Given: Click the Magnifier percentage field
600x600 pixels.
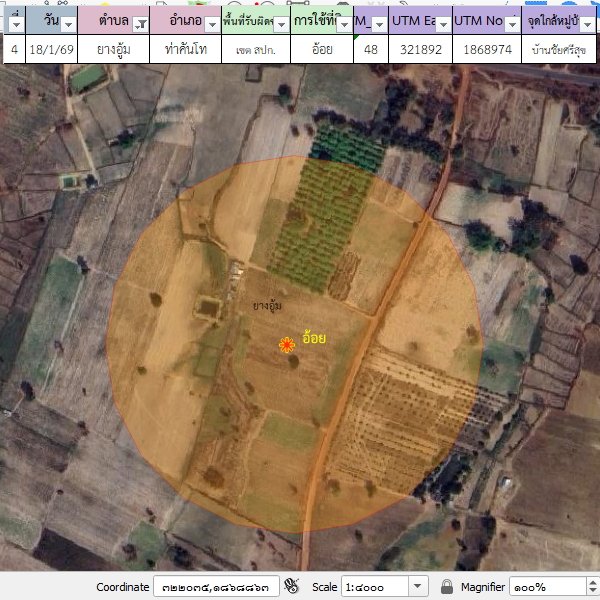Looking at the screenshot, I should click(548, 586).
